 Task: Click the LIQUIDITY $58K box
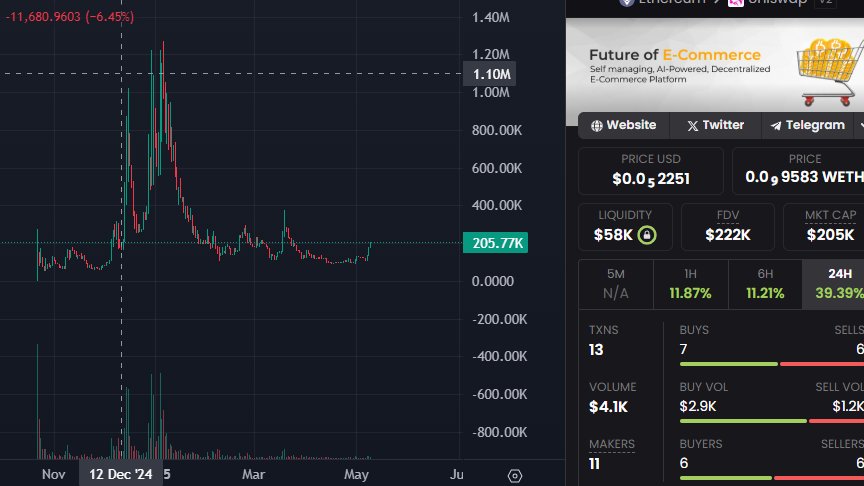click(x=625, y=227)
